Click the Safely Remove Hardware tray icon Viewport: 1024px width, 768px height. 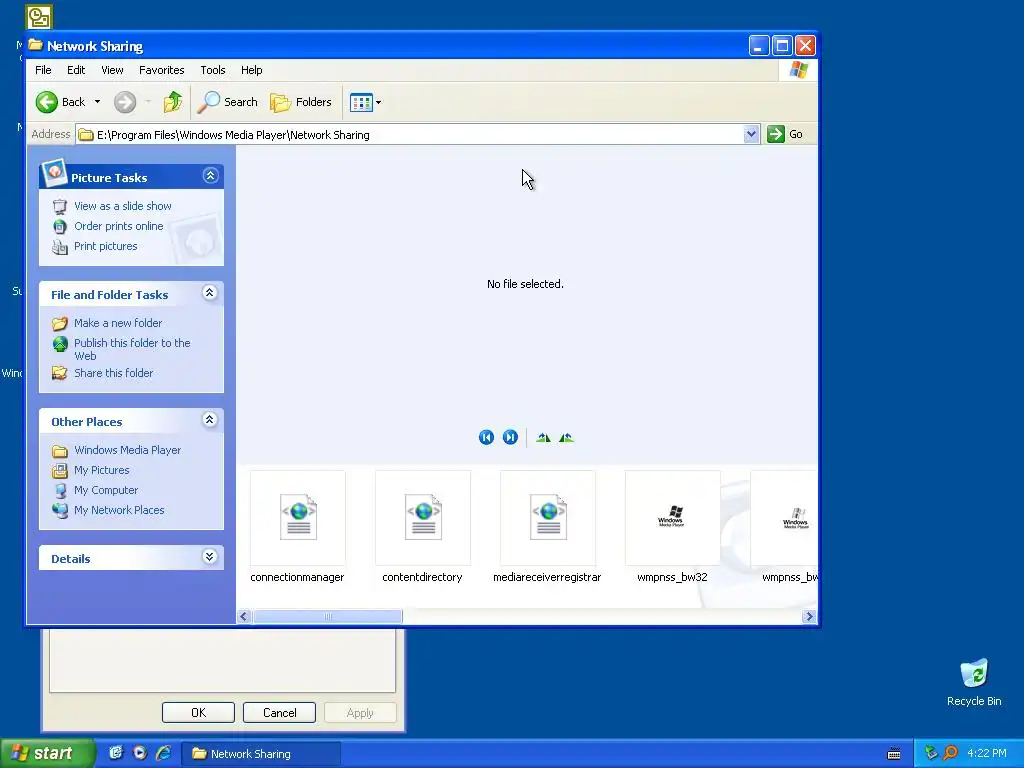(931, 753)
